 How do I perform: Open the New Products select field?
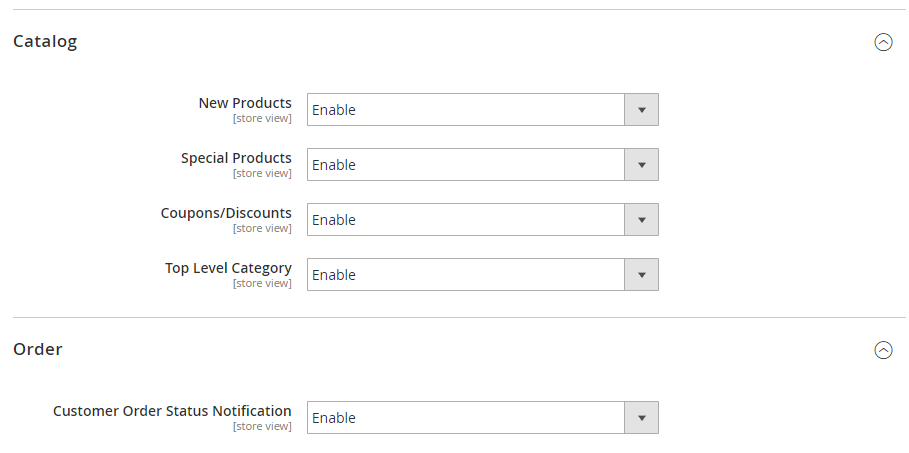click(x=482, y=110)
